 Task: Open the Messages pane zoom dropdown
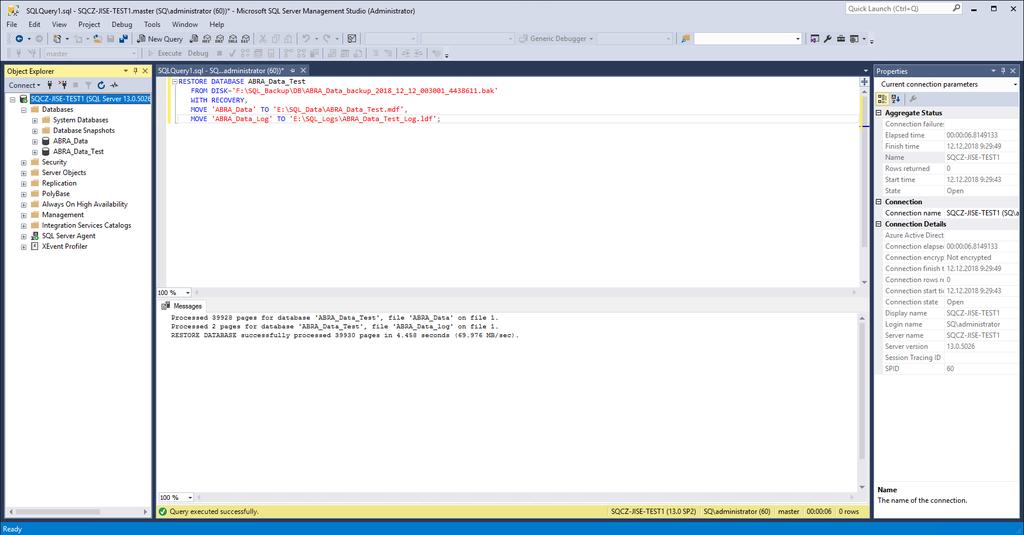click(x=189, y=498)
